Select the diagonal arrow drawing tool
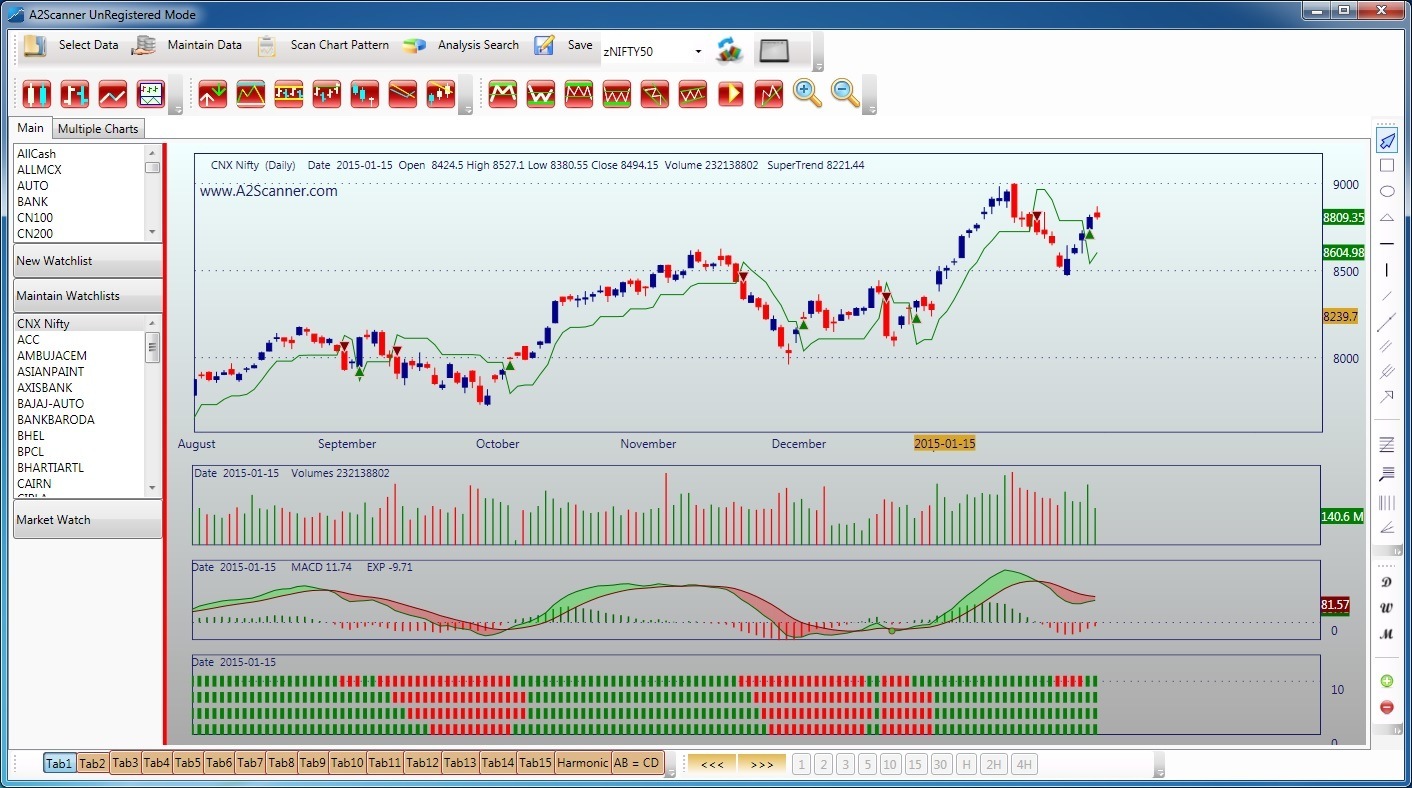The width and height of the screenshot is (1412, 788). click(x=1387, y=397)
